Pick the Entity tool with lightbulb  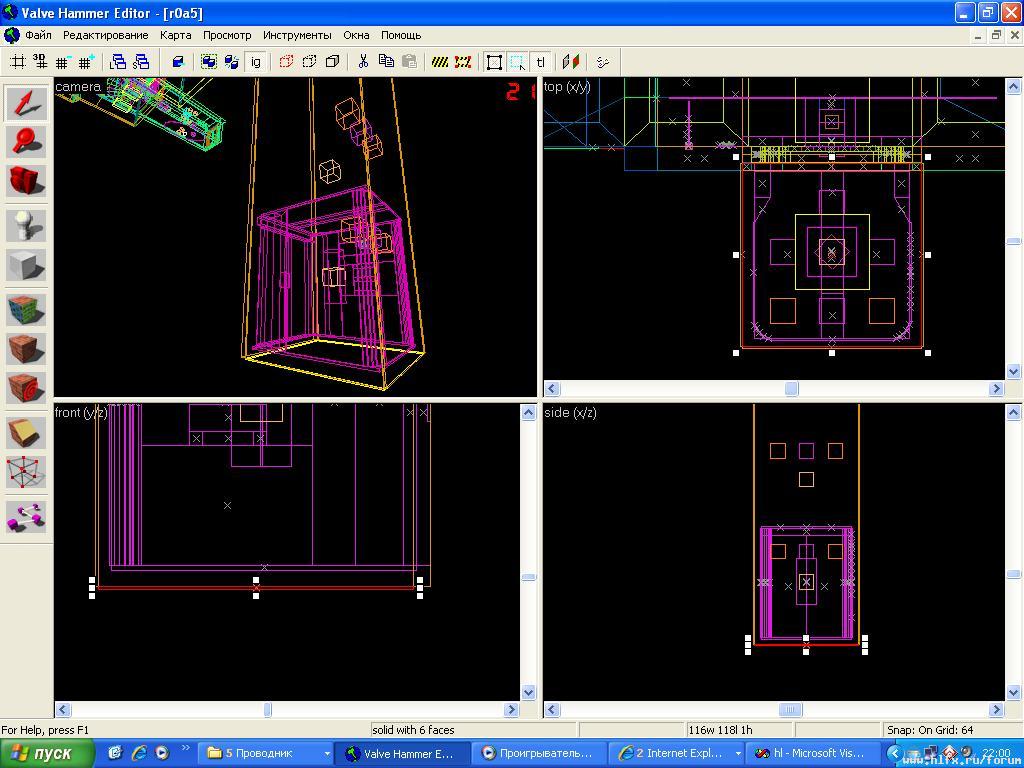click(26, 225)
